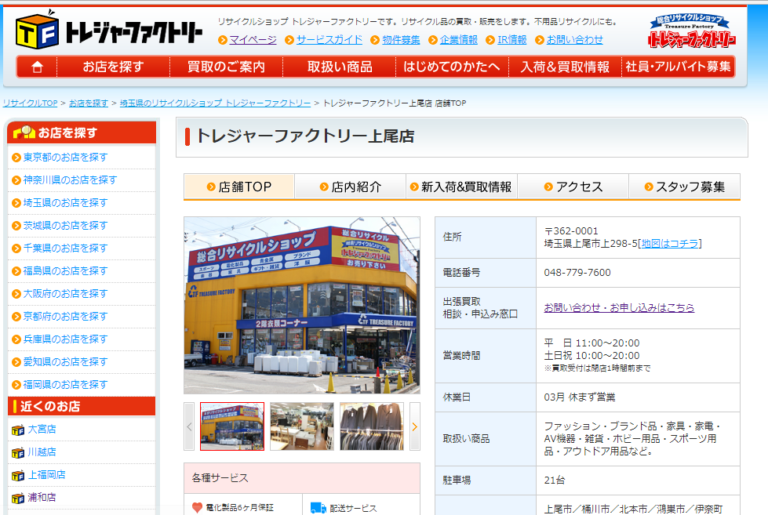Open the 企業情報 link

point(458,40)
